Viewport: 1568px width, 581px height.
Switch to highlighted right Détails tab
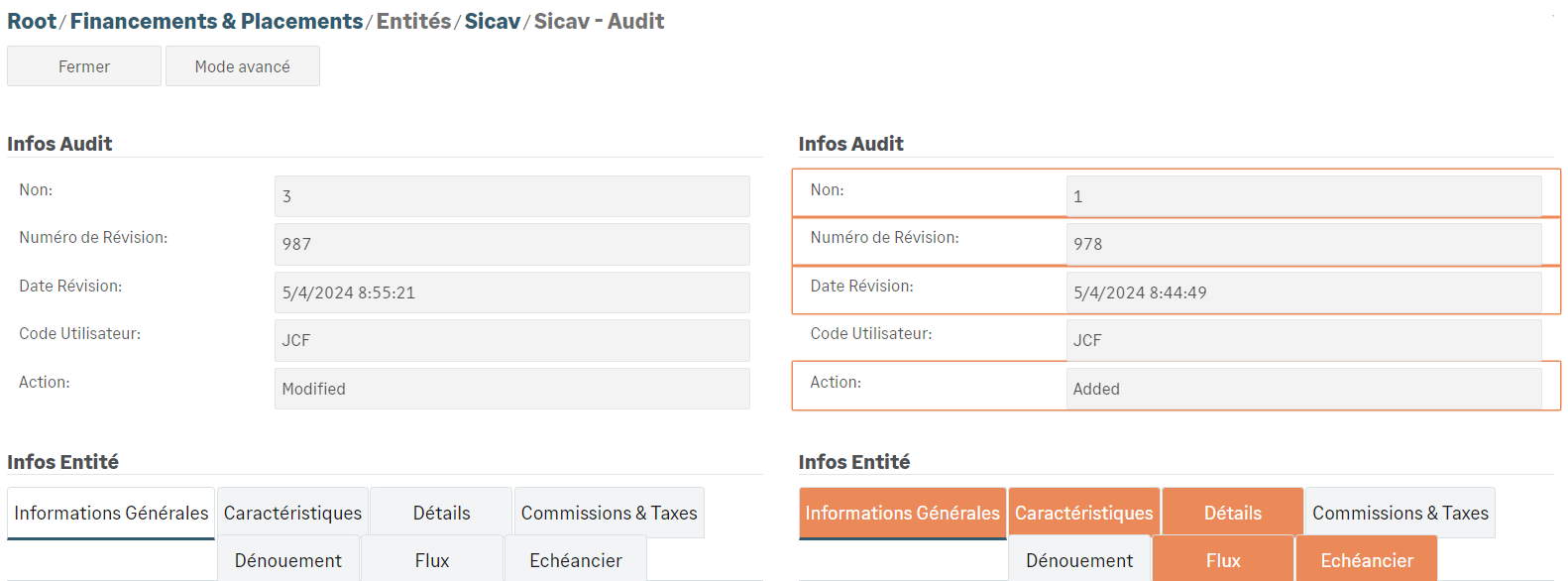pyautogui.click(x=1232, y=513)
